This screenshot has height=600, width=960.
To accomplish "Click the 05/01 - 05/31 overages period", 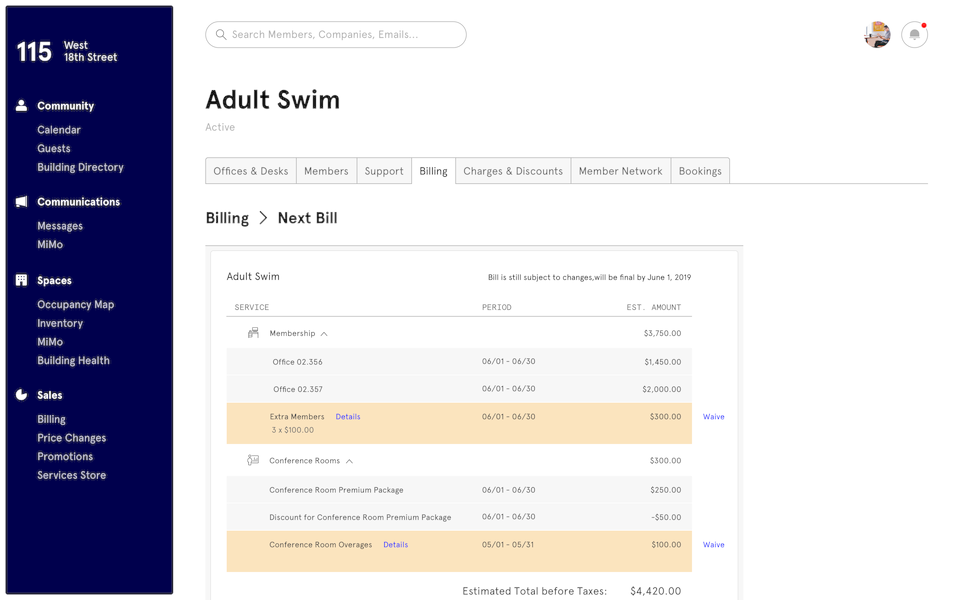I will tap(508, 544).
